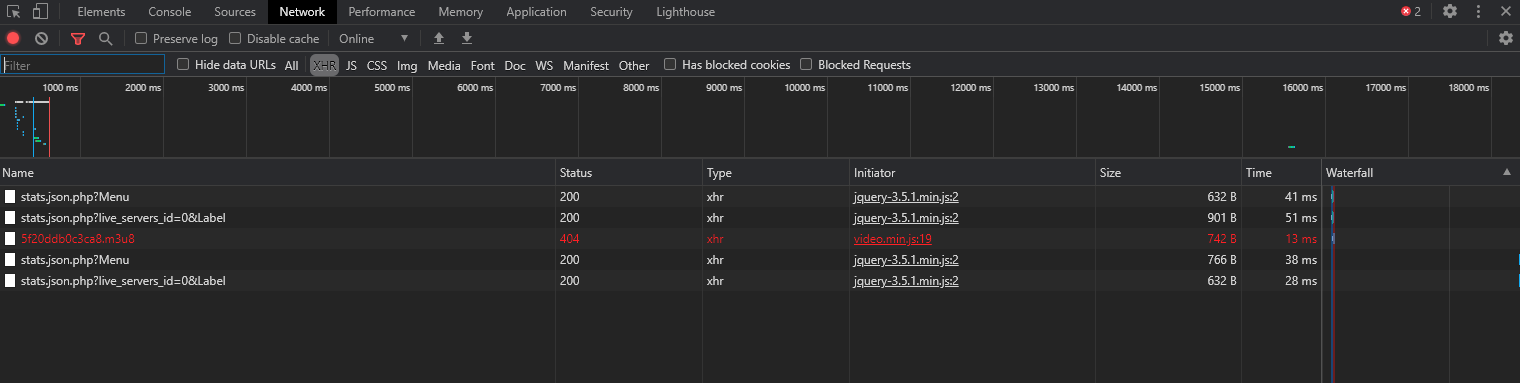Activate the inspect element picker icon
Screen dimensions: 1520x383
tap(14, 12)
